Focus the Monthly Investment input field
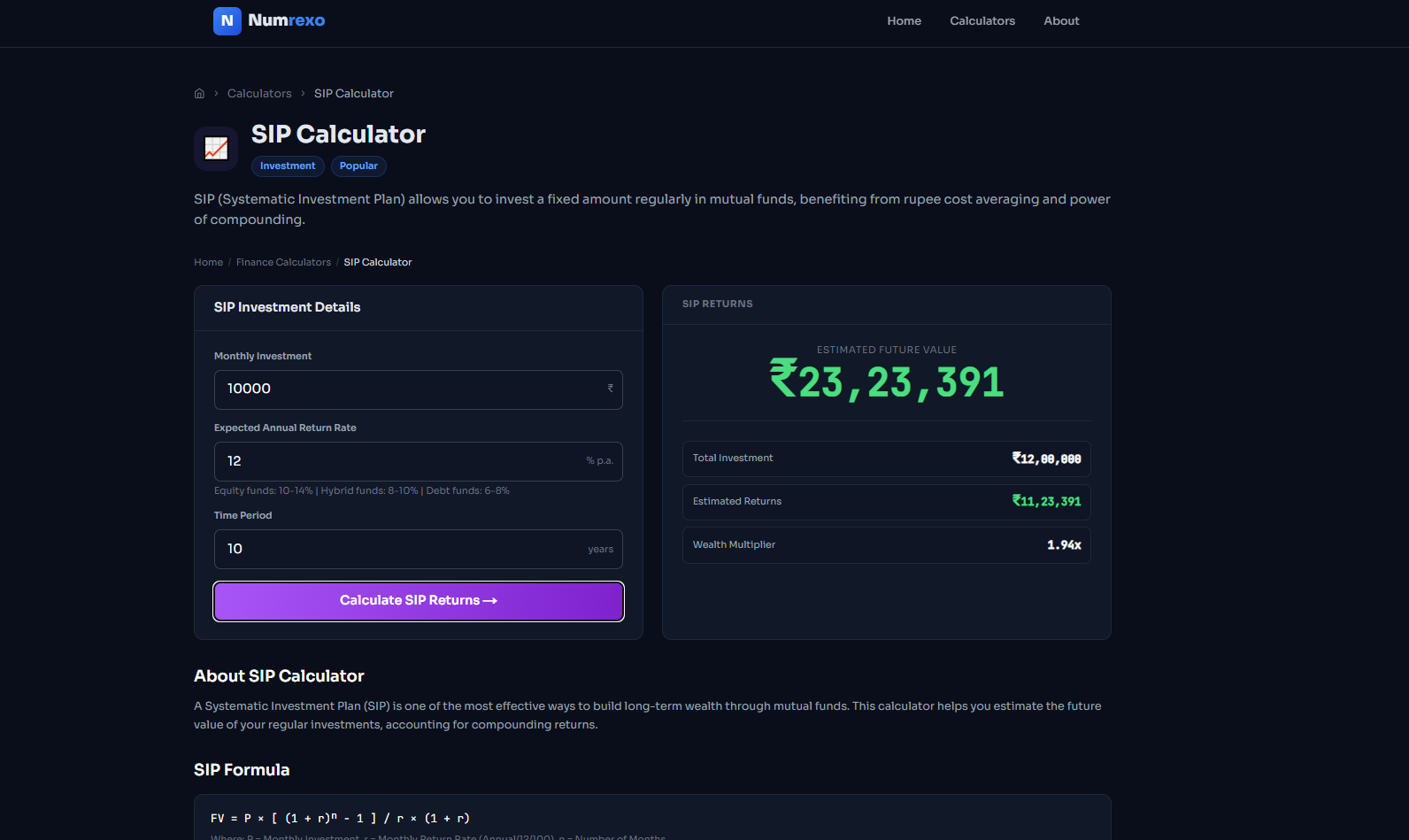This screenshot has height=840, width=1409. pos(419,389)
